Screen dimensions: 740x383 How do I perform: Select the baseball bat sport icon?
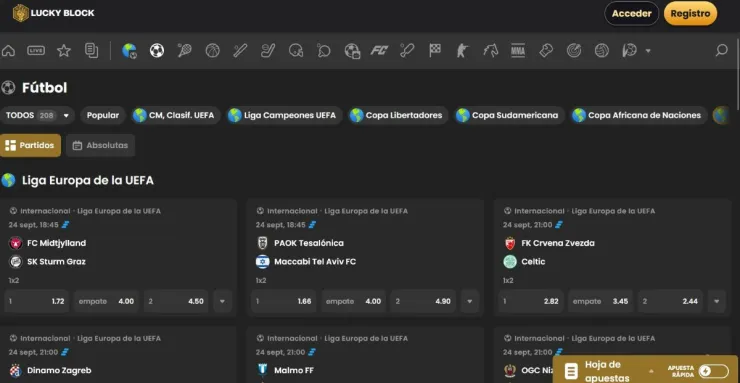240,50
